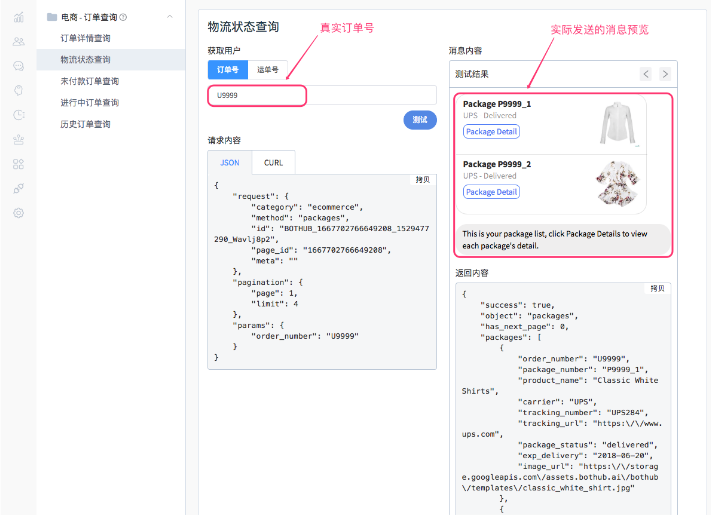Click the AI brain sidebar icon
The width and height of the screenshot is (711, 526).
click(18, 90)
